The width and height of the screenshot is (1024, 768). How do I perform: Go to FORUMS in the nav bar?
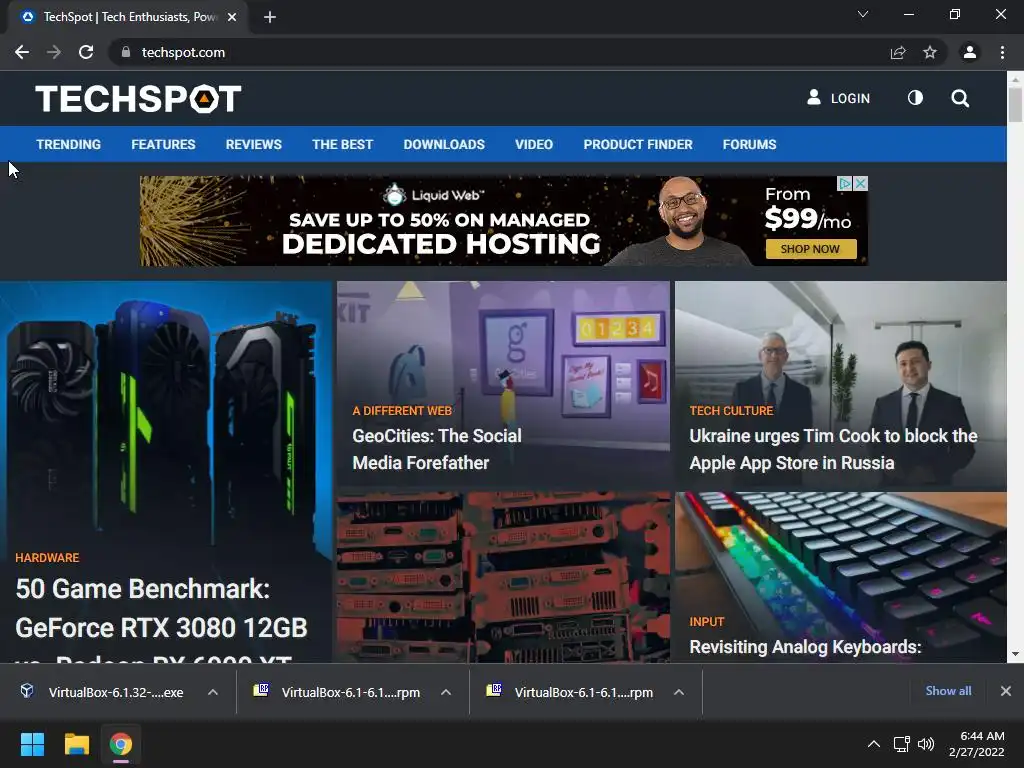749,144
